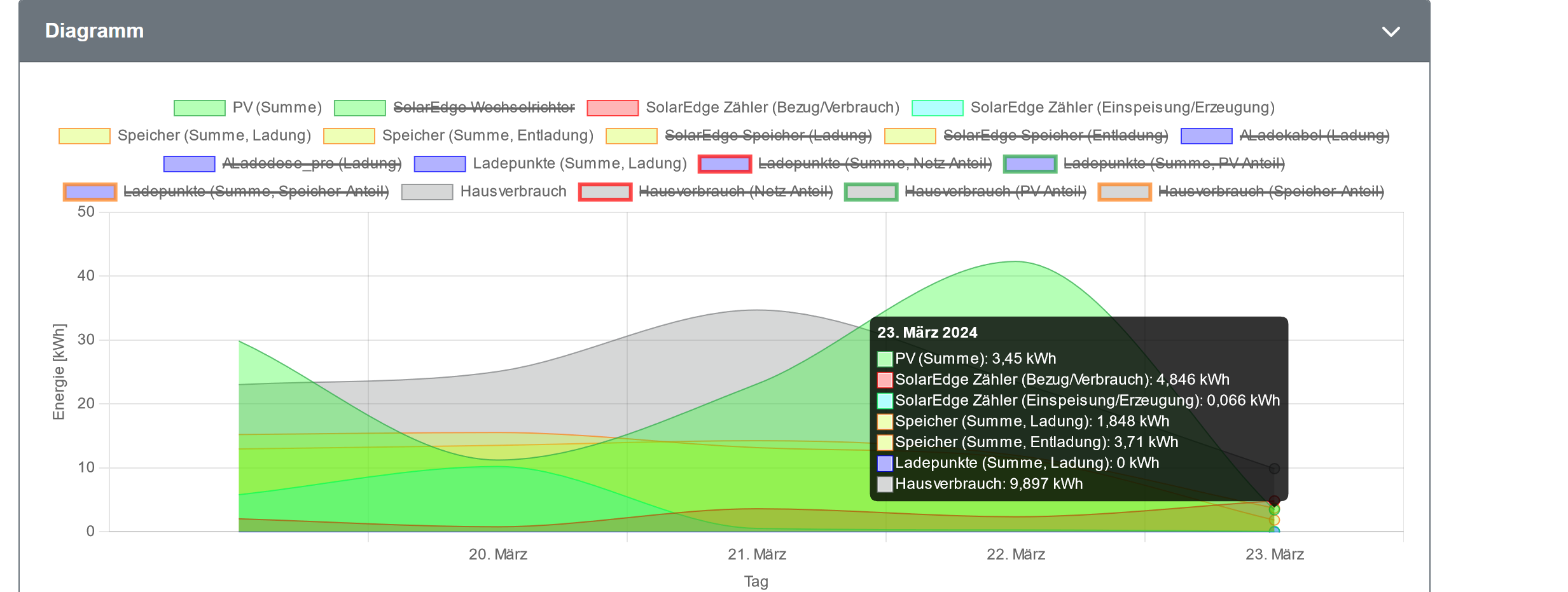Click tooltip row Hausverbrauch: 9,897 kWh
The width and height of the screenshot is (1568, 592).
980,484
